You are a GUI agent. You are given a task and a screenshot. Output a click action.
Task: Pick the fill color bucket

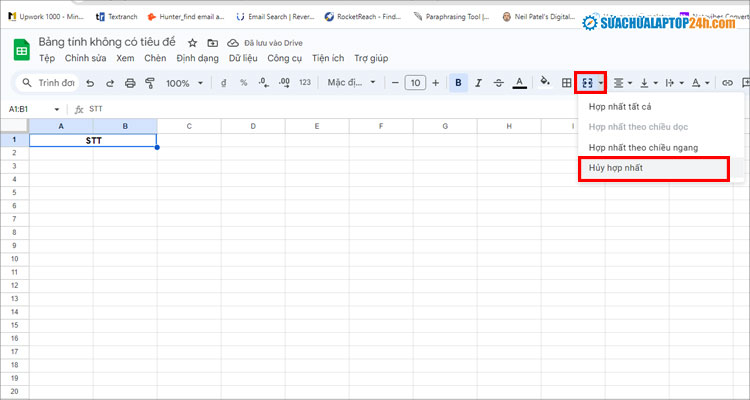point(545,83)
